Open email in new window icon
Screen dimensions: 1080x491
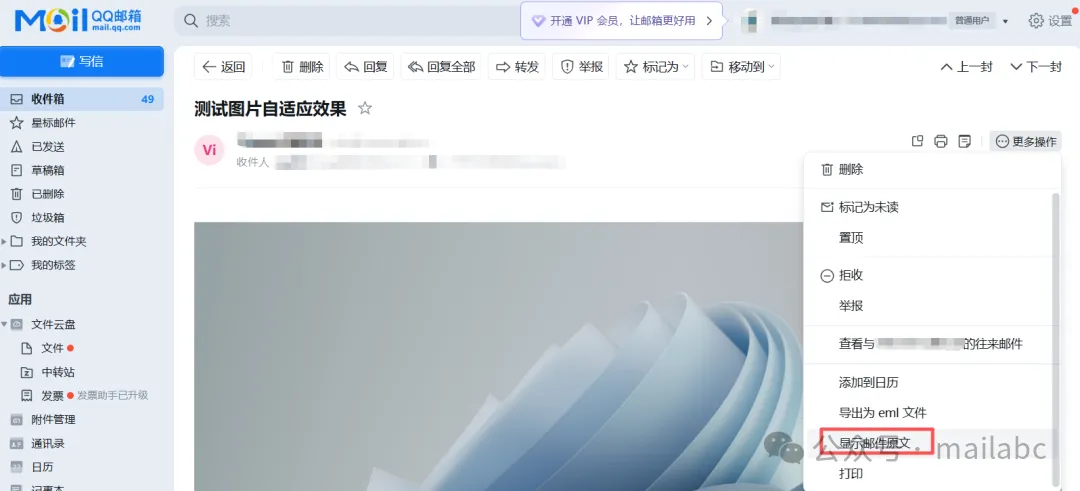point(917,142)
